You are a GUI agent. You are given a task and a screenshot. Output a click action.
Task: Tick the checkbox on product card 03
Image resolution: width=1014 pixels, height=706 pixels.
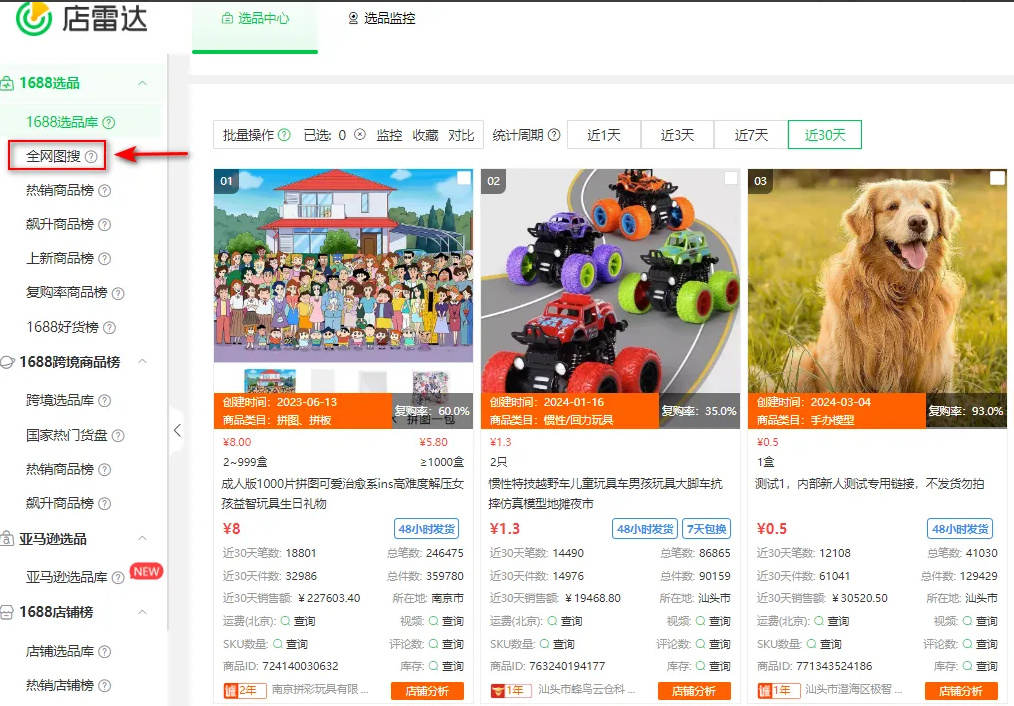coord(998,178)
